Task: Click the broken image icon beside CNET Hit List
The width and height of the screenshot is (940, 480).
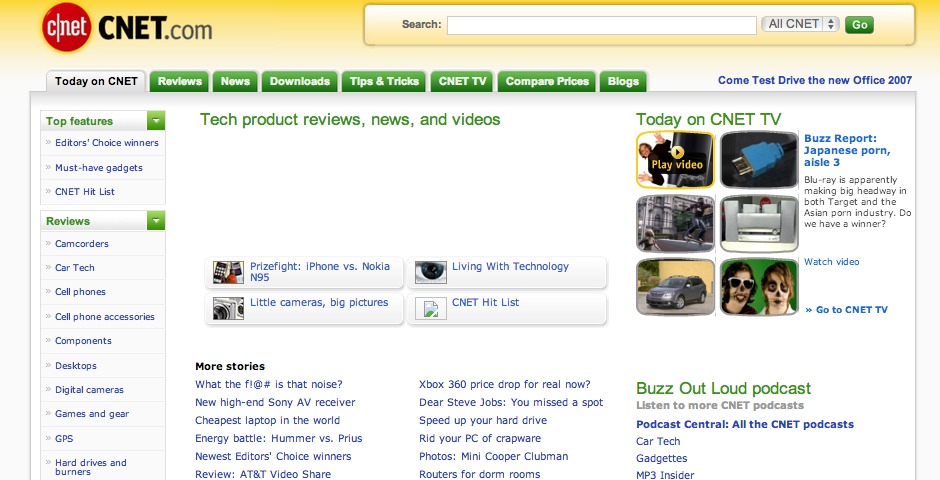Action: (430, 309)
